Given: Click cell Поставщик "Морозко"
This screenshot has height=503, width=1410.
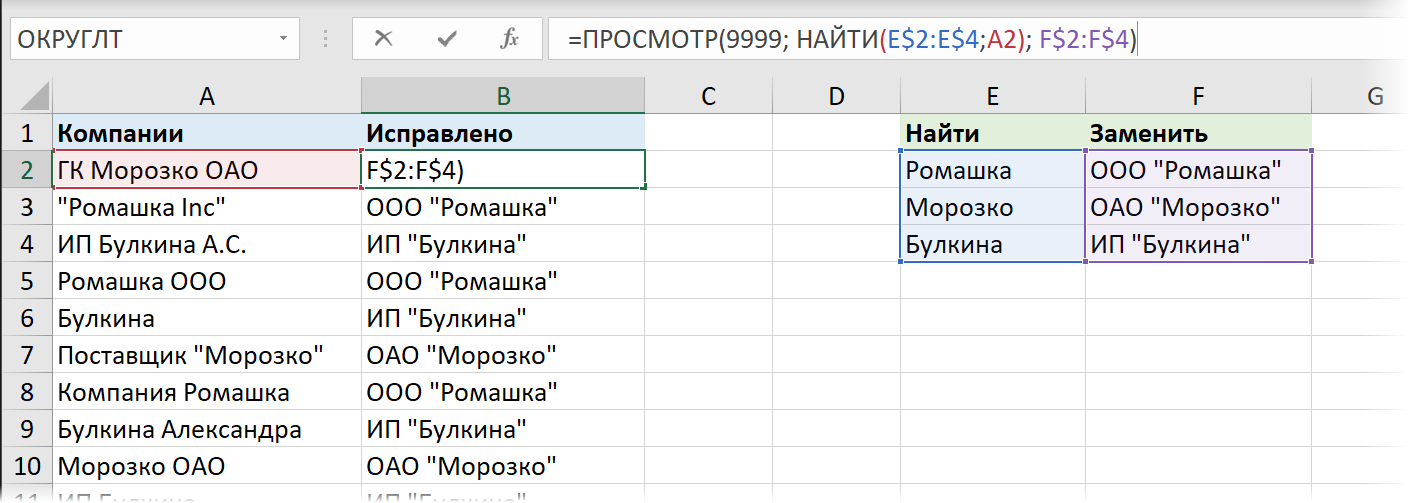Looking at the screenshot, I should coord(207,355).
